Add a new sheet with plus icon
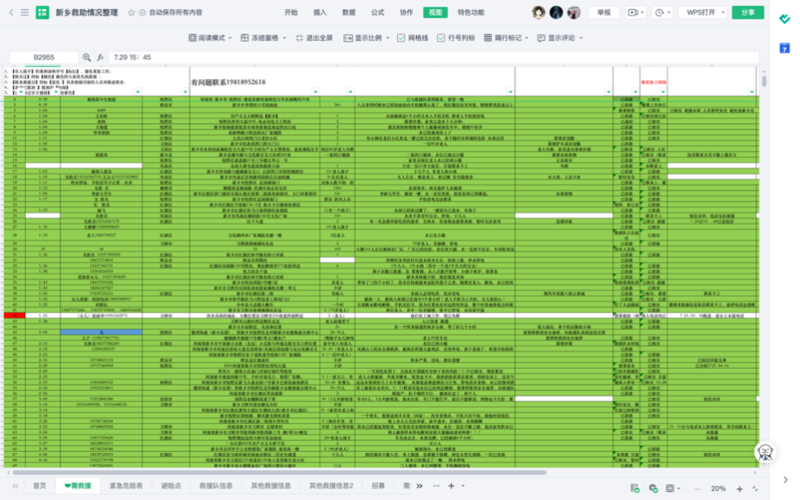Image resolution: width=800 pixels, height=500 pixels. [452, 486]
